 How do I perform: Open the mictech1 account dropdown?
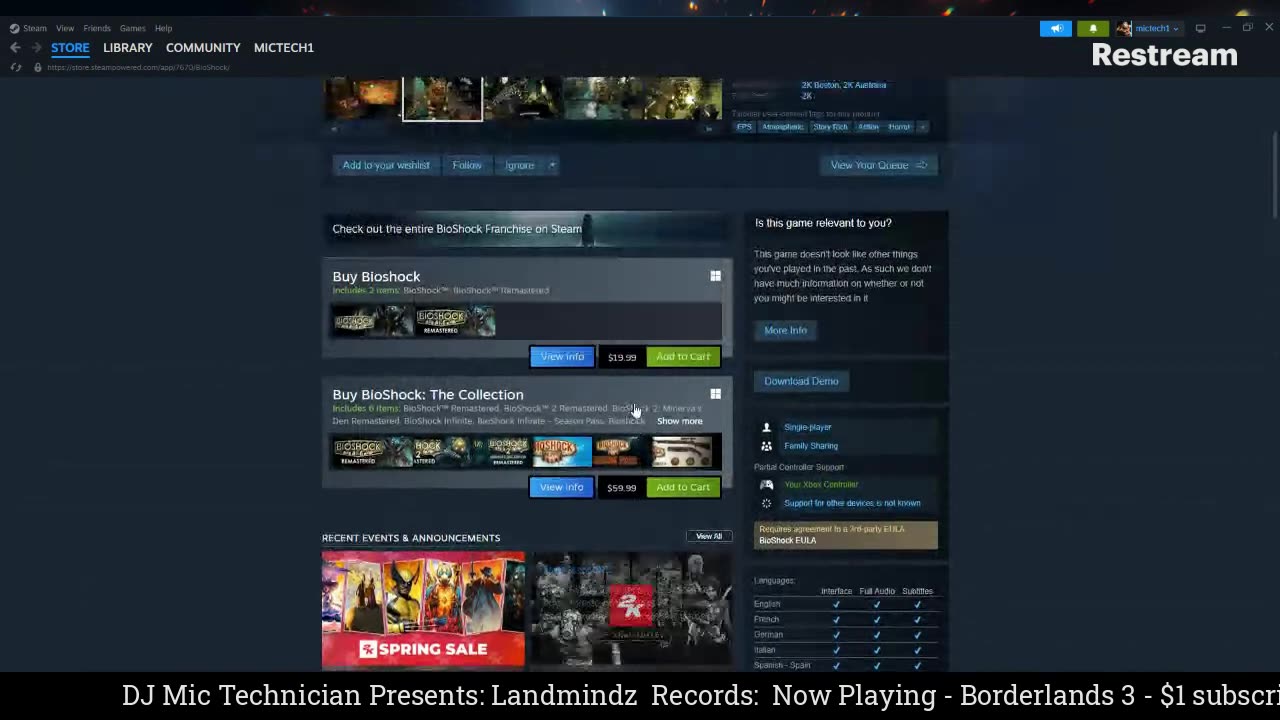point(1148,28)
